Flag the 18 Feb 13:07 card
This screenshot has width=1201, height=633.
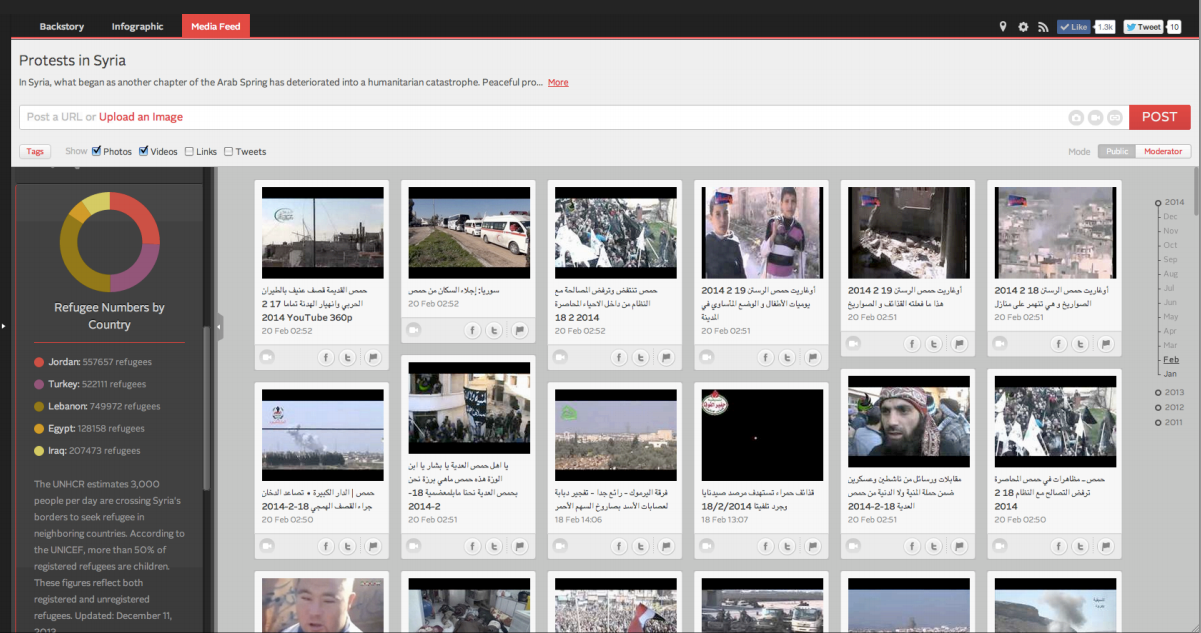[x=813, y=547]
